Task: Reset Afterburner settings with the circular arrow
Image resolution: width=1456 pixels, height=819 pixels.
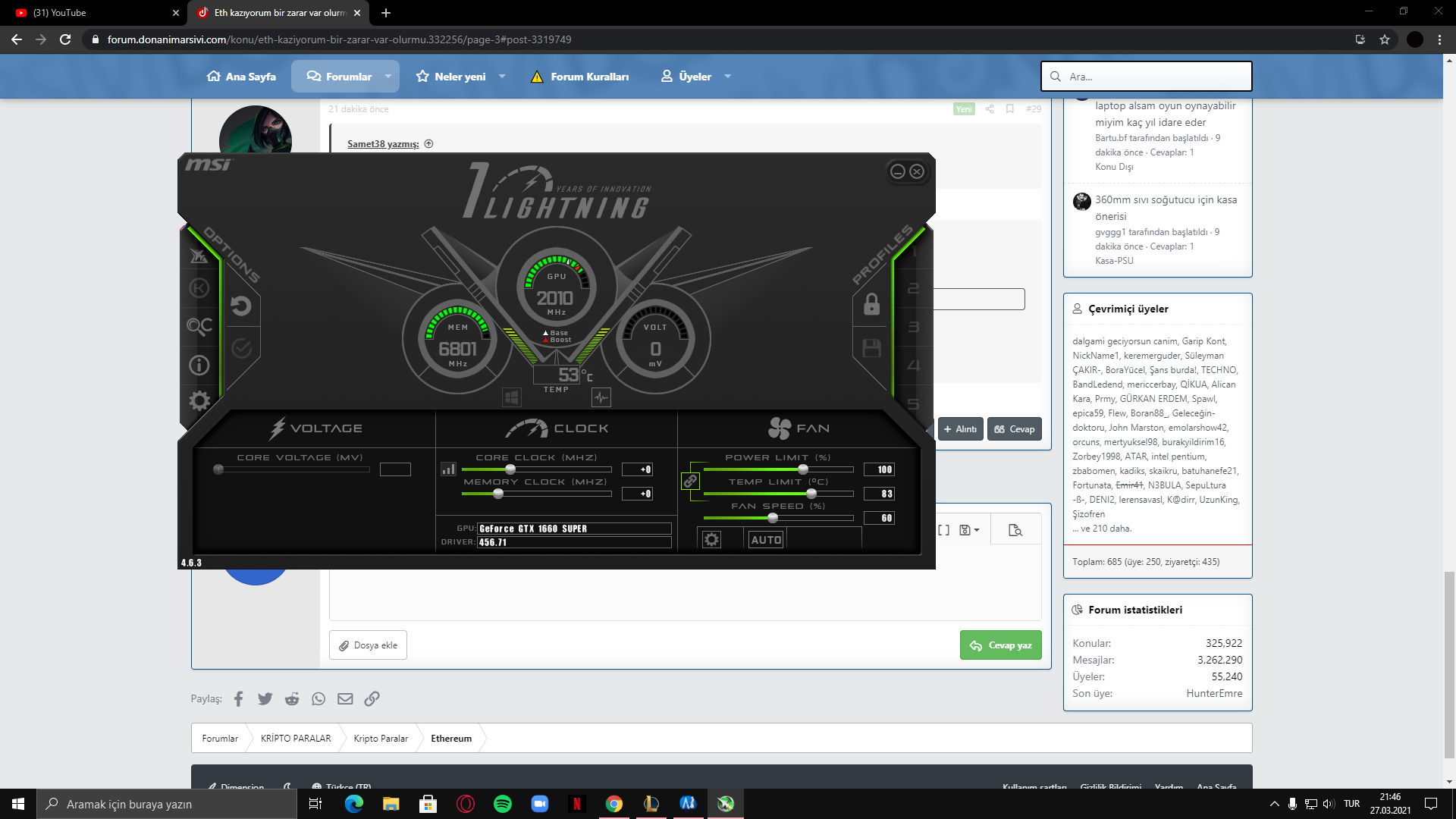Action: click(x=241, y=306)
